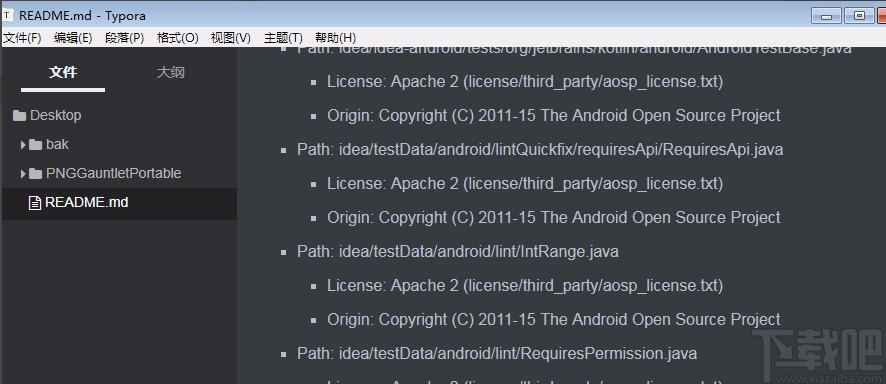Open the 视图(V) menu
Image resolution: width=886 pixels, height=384 pixels.
231,38
